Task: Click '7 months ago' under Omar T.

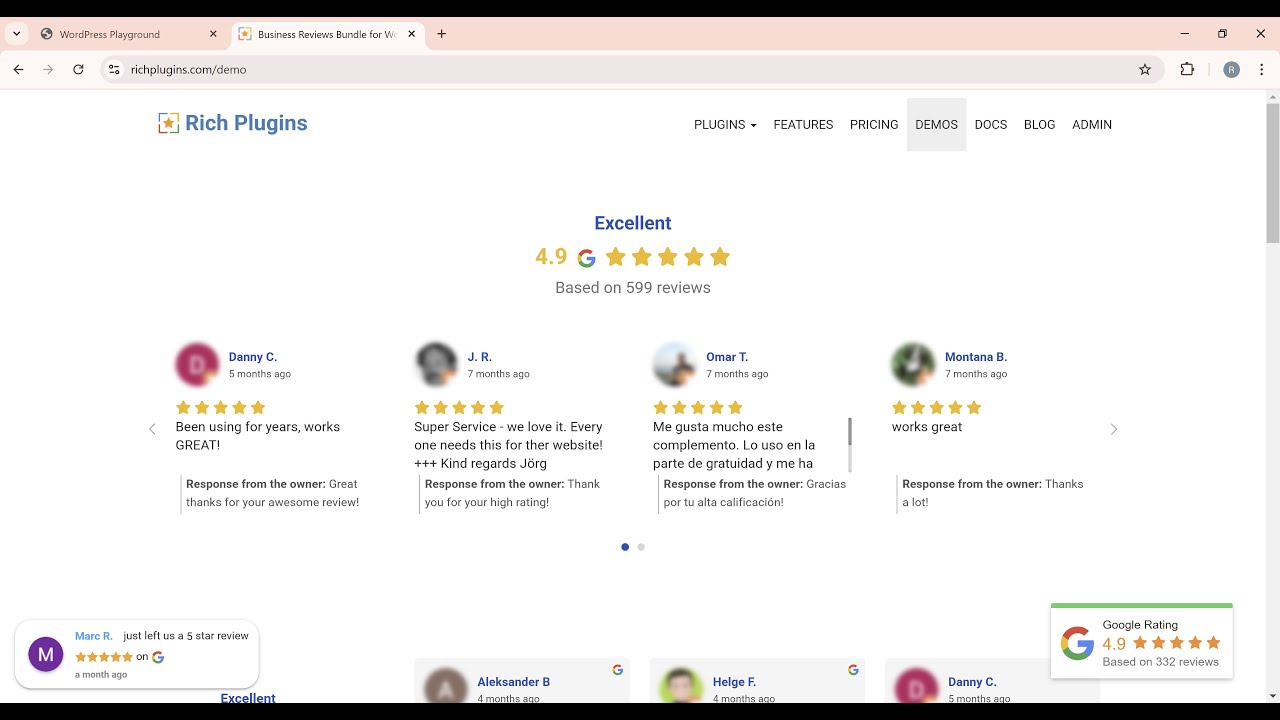Action: (737, 374)
